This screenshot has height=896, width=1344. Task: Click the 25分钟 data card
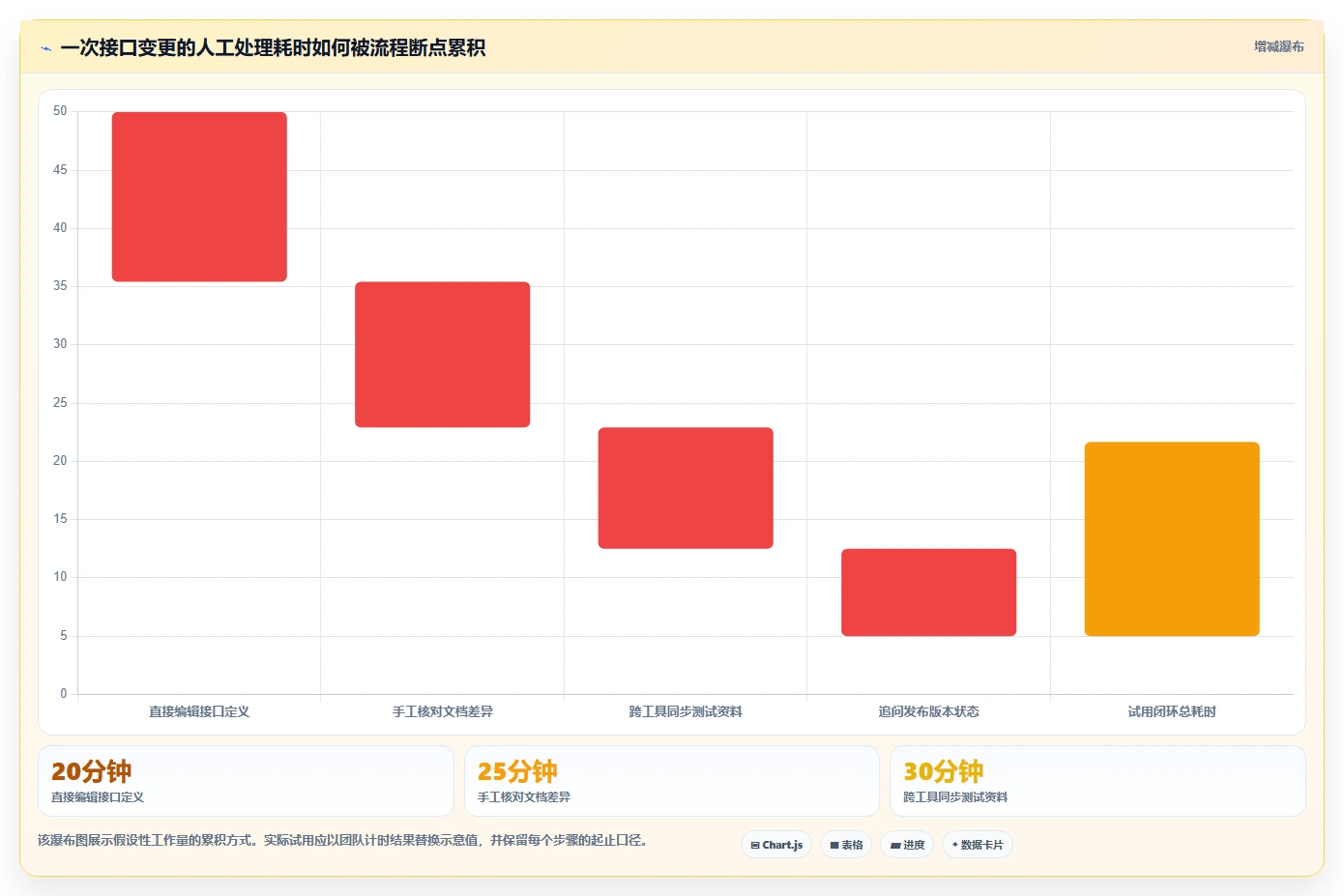tap(672, 781)
